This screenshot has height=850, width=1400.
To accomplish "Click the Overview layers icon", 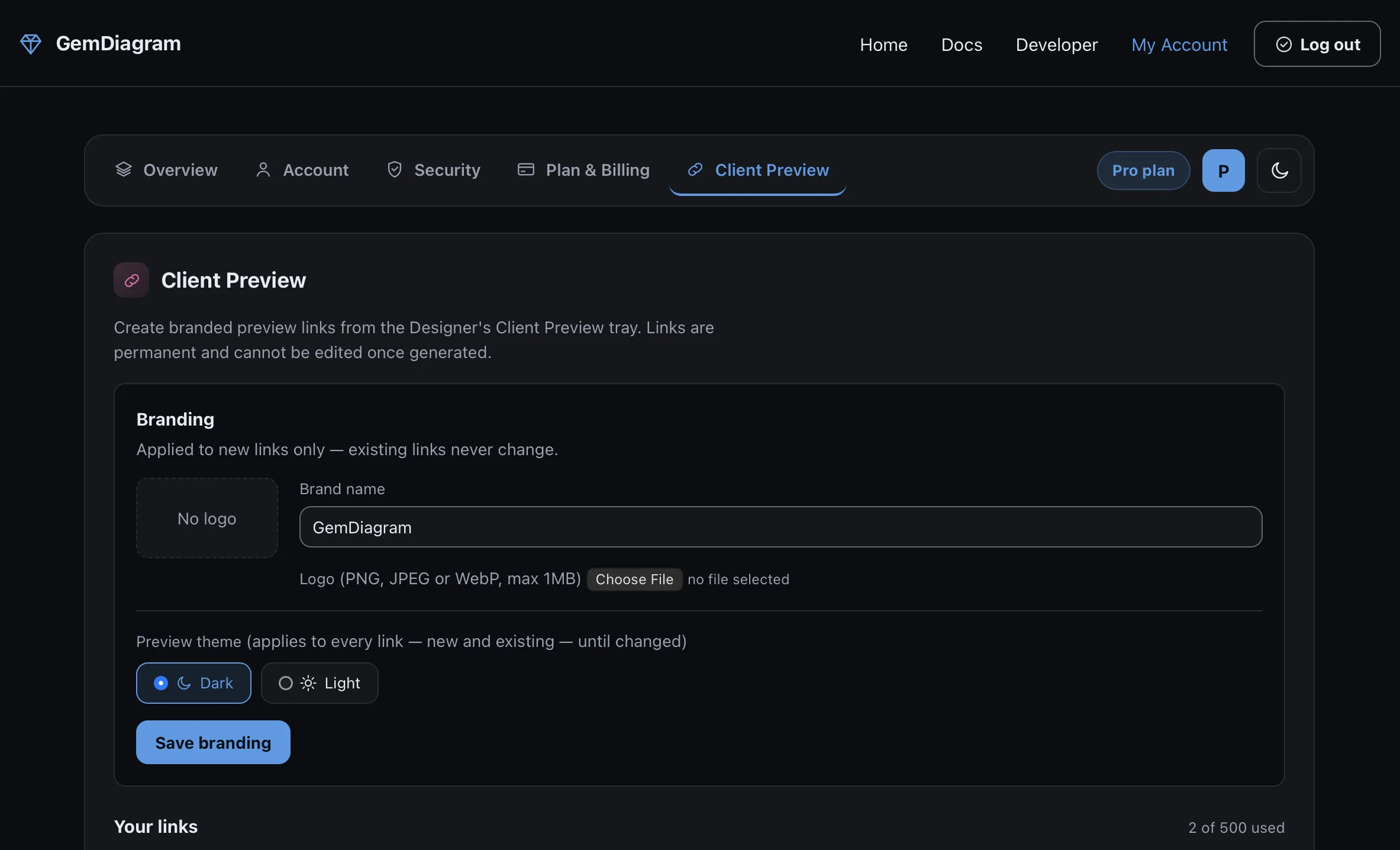I will 123,169.
